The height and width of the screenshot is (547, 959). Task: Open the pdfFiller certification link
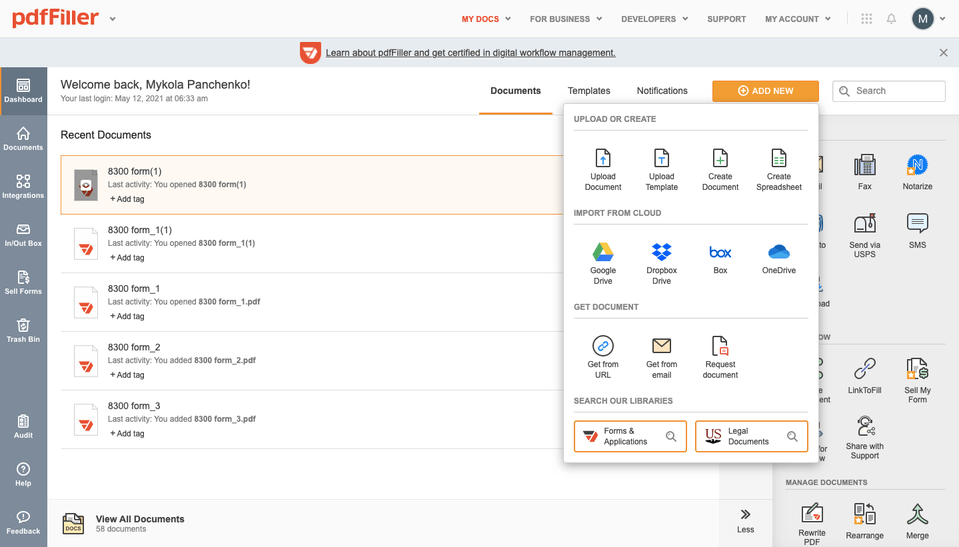point(470,53)
